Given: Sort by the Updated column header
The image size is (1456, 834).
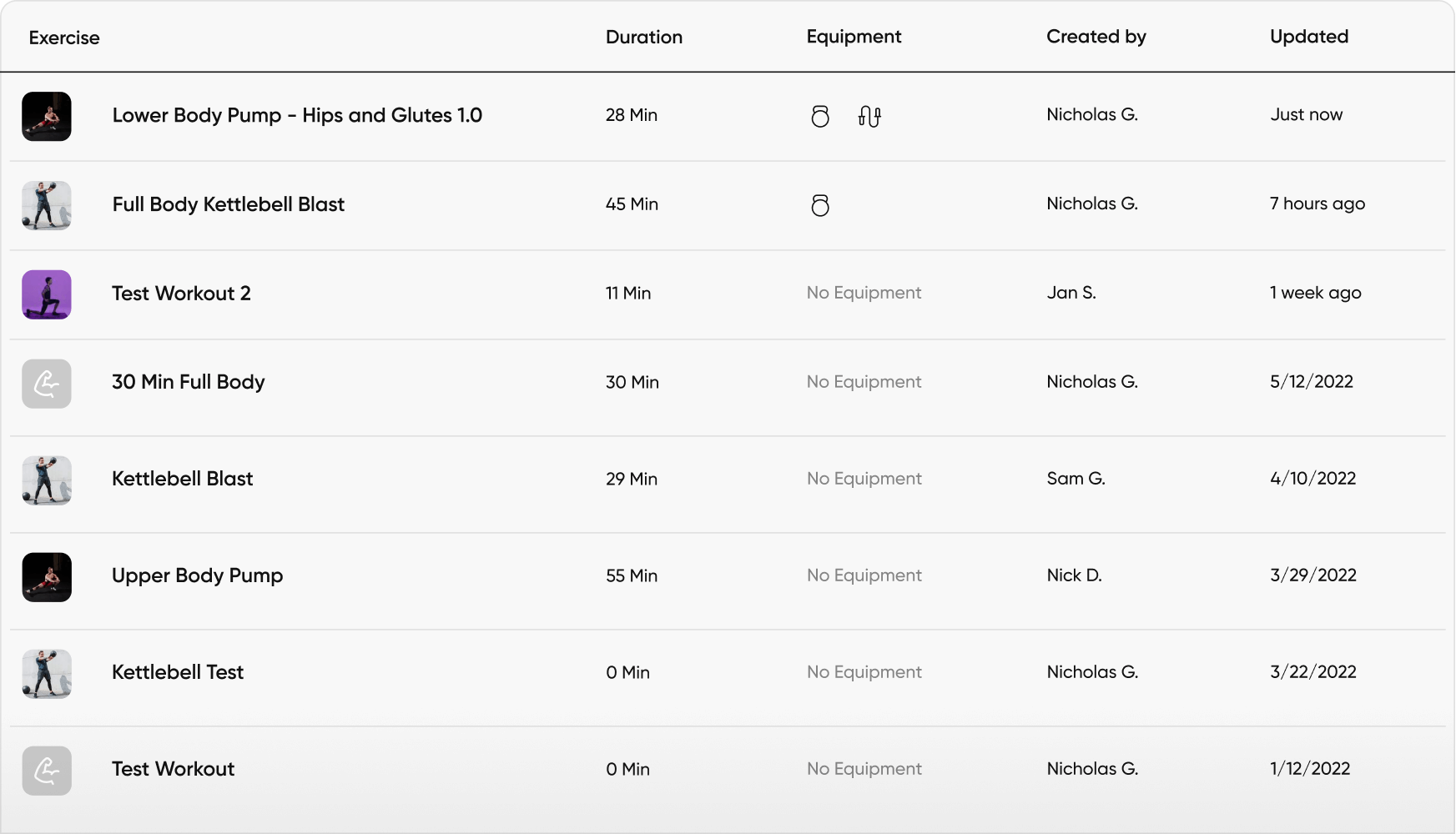Looking at the screenshot, I should (1308, 37).
